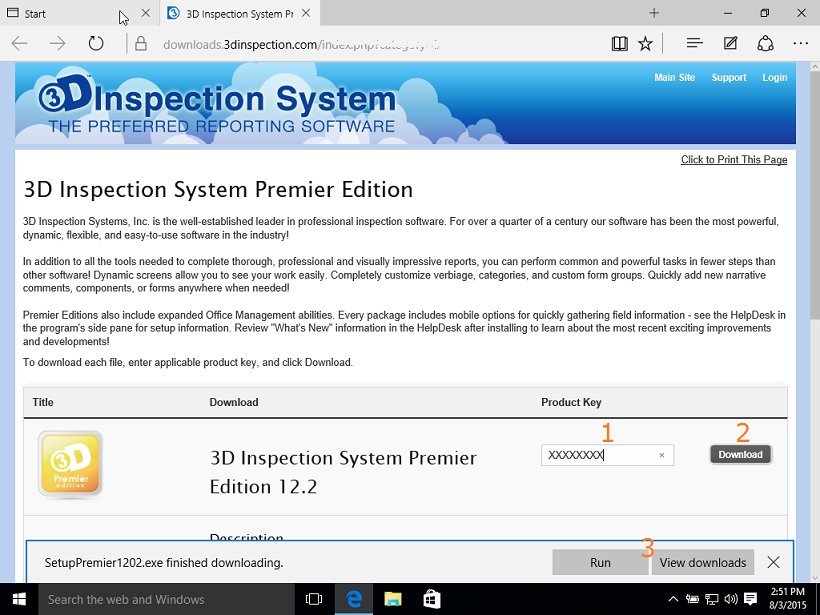
Task: Click the volume speaker icon
Action: click(731, 599)
